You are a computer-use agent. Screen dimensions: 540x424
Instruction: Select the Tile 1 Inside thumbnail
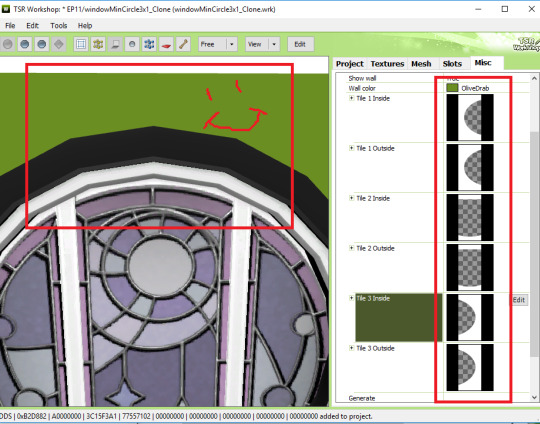point(470,117)
